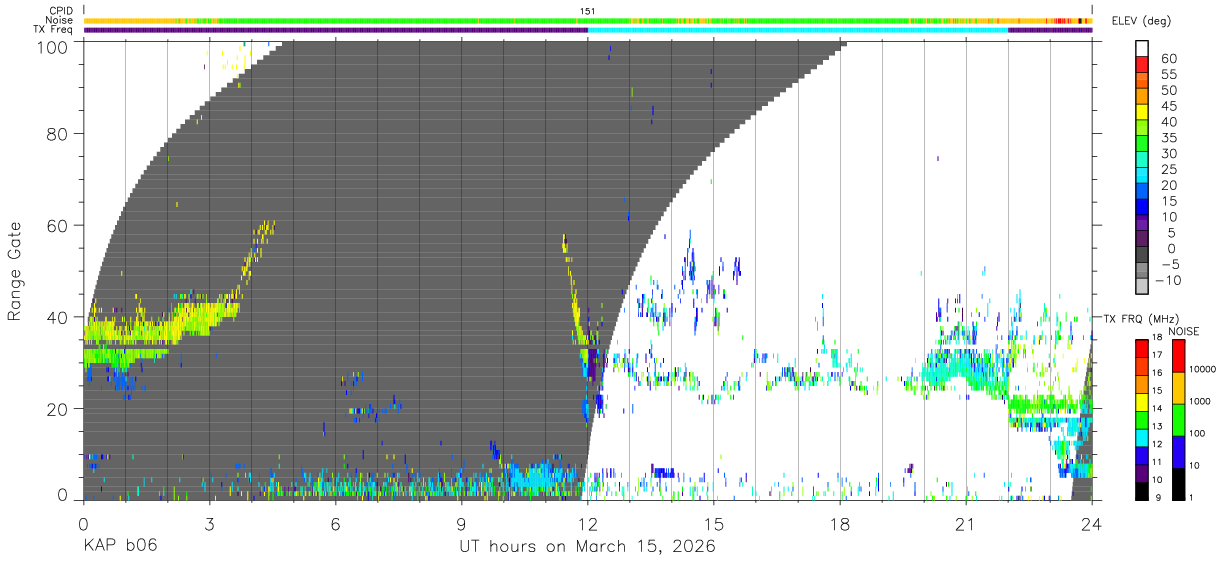Select the CPID value 151
Image resolution: width=1228 pixels, height=567 pixels.
coord(587,11)
